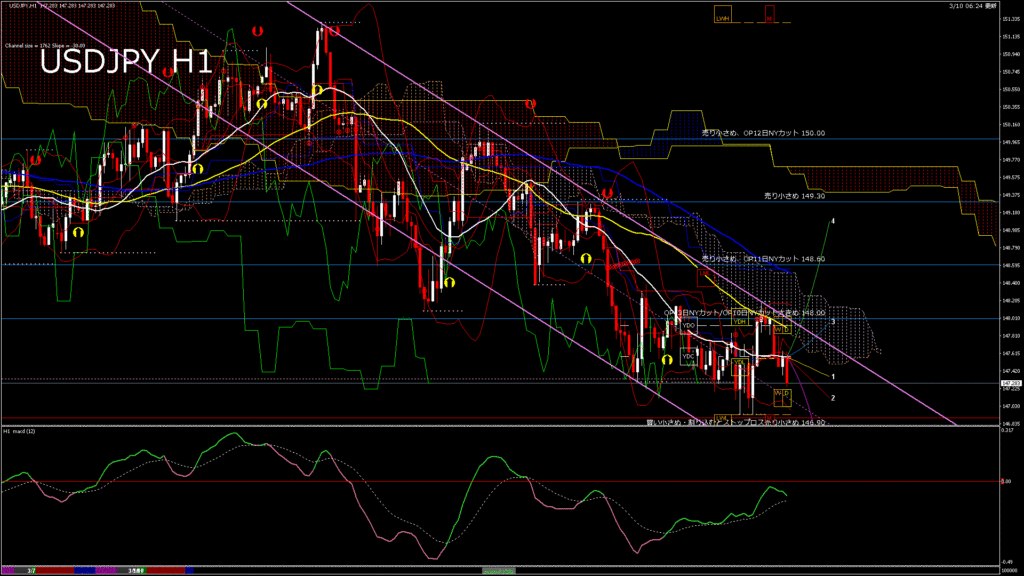The width and height of the screenshot is (1024, 576).
Task: Click the LWL label box near chart bottom
Action: pos(721,417)
